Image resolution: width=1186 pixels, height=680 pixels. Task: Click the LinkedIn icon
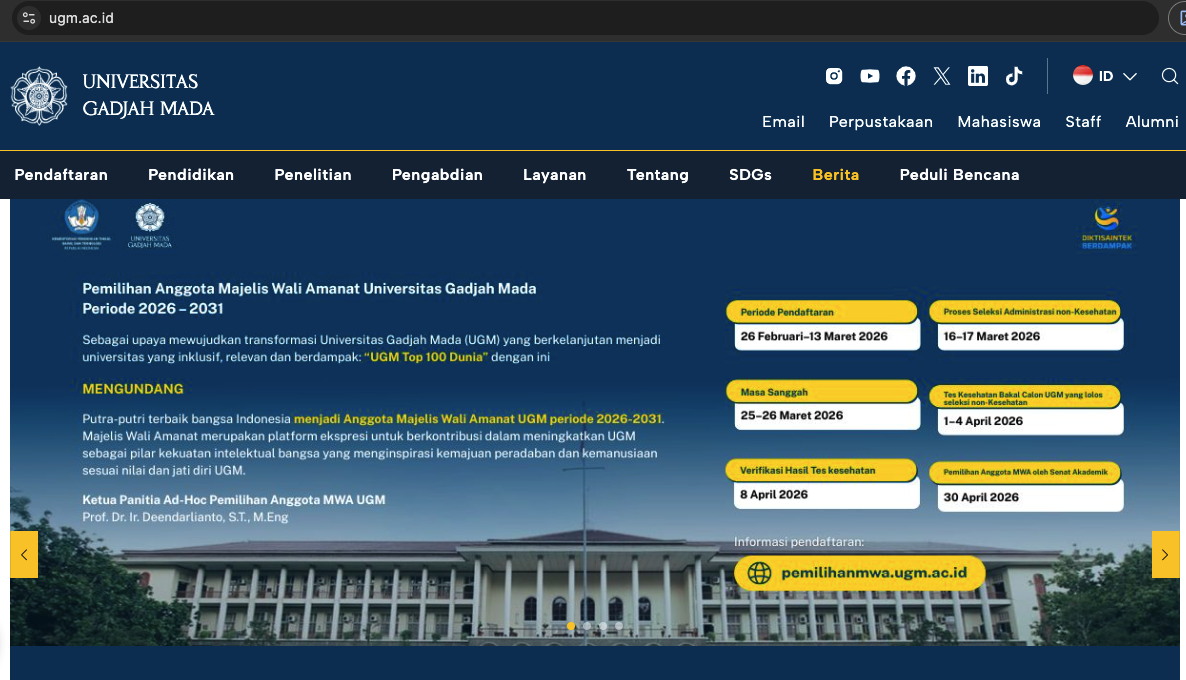977,75
